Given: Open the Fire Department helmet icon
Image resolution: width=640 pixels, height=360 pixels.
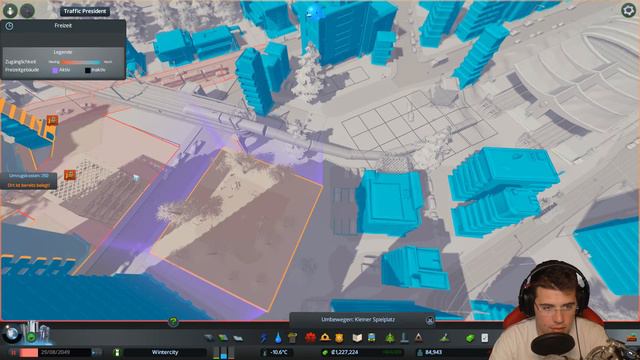Looking at the screenshot, I should pos(325,338).
